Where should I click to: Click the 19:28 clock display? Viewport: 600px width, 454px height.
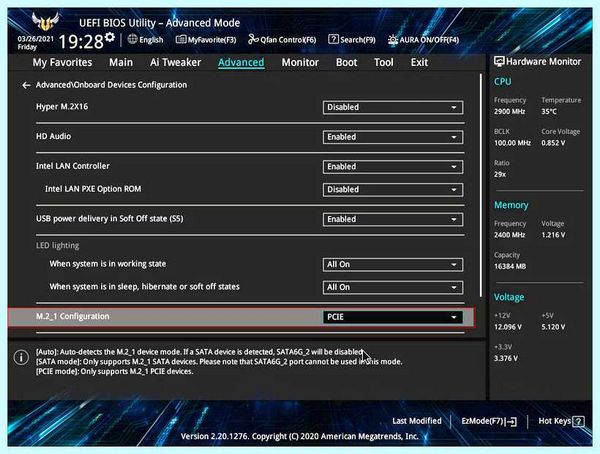81,41
